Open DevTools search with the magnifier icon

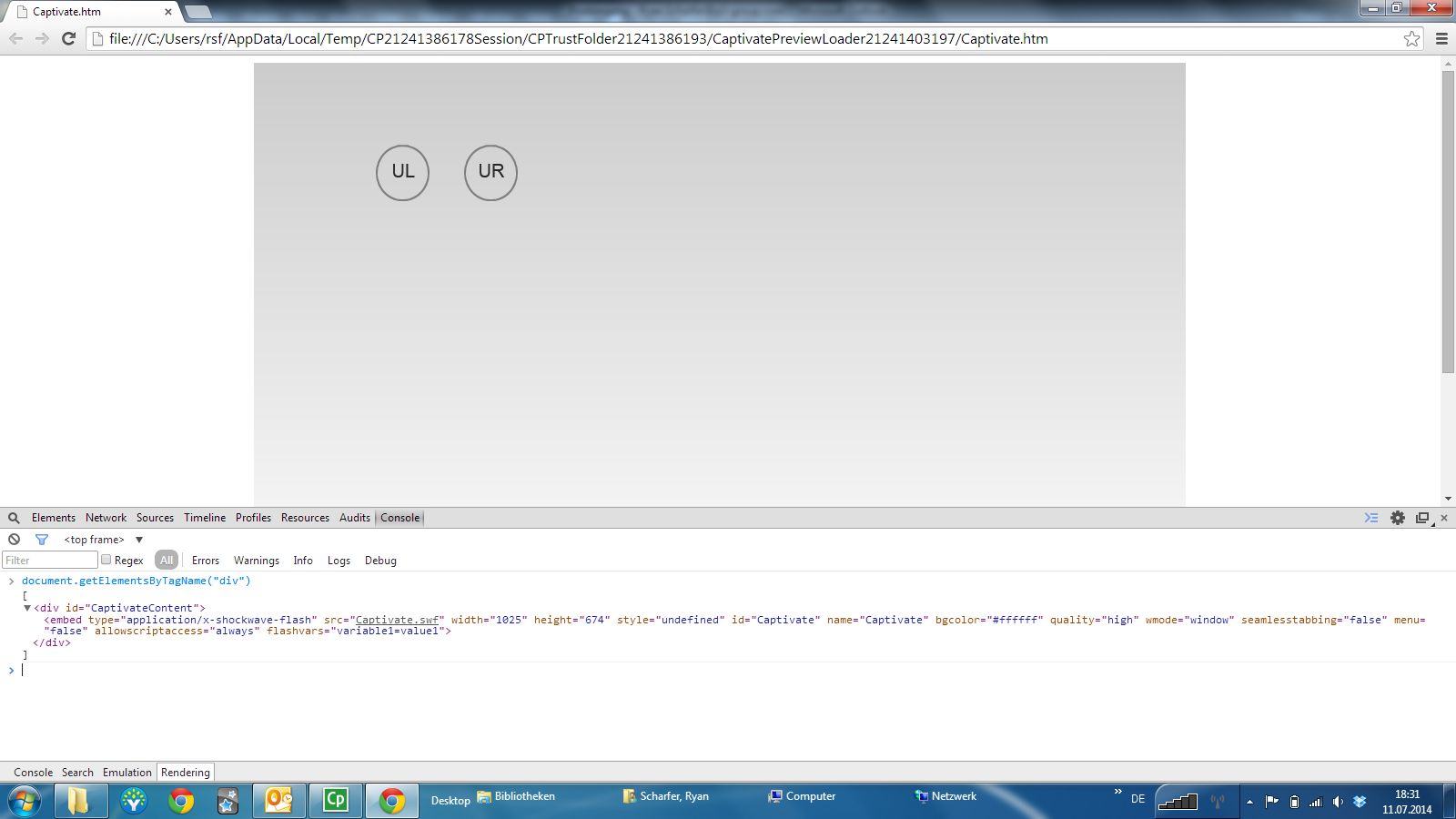click(14, 517)
